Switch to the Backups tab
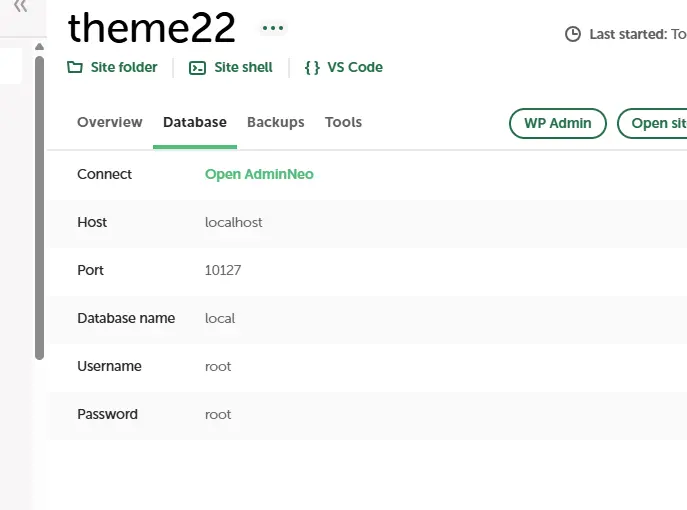This screenshot has height=510, width=687. (x=276, y=122)
